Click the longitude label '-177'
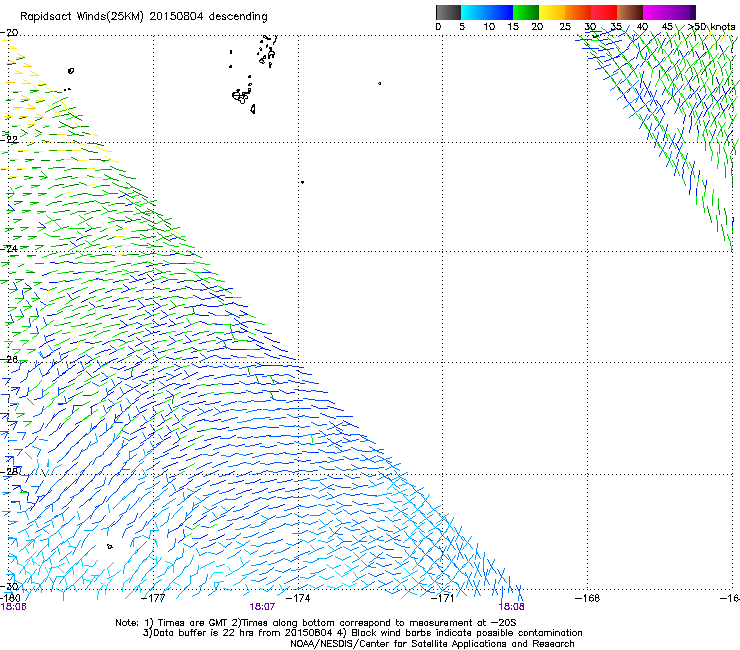This screenshot has width=740, height=650. [x=154, y=598]
